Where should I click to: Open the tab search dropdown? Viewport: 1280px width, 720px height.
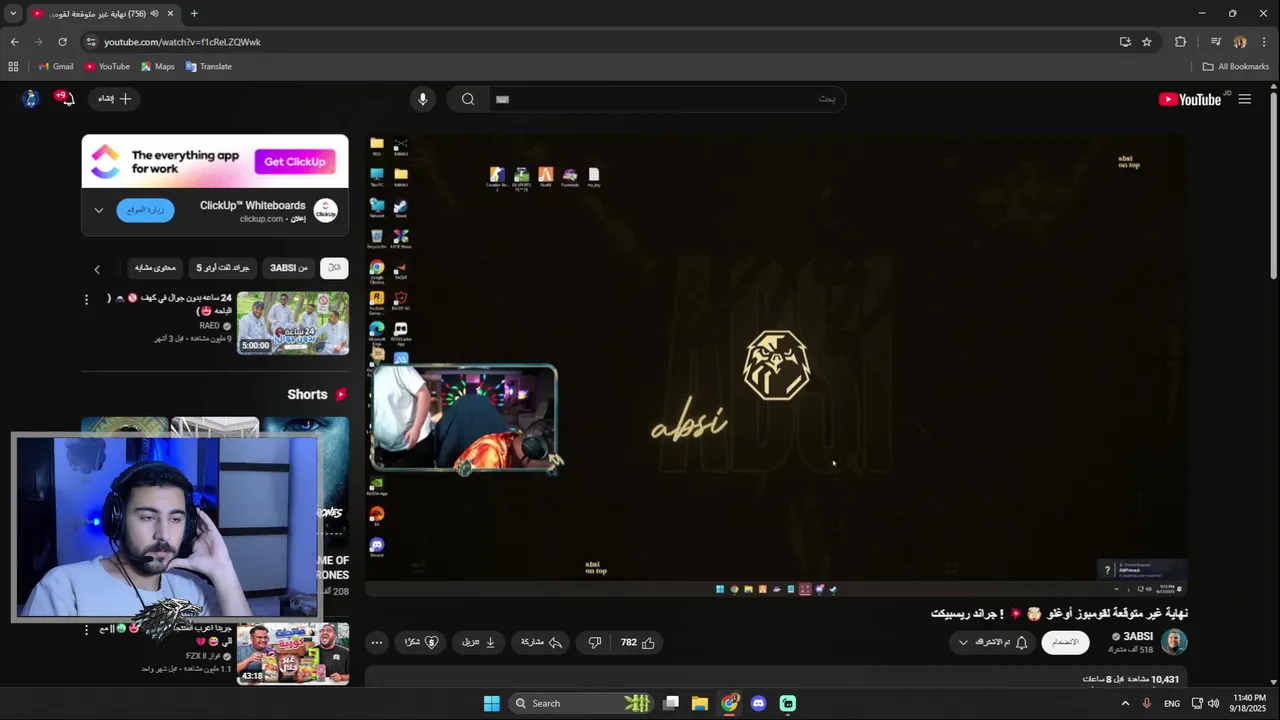tap(13, 14)
